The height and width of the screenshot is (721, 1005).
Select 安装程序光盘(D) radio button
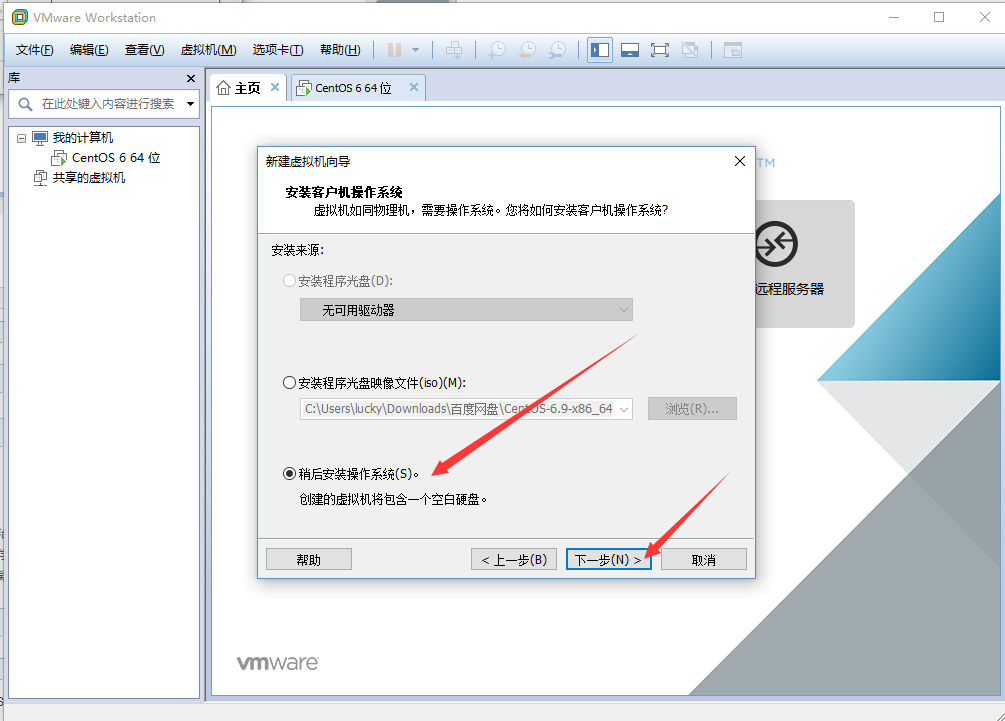pos(289,281)
